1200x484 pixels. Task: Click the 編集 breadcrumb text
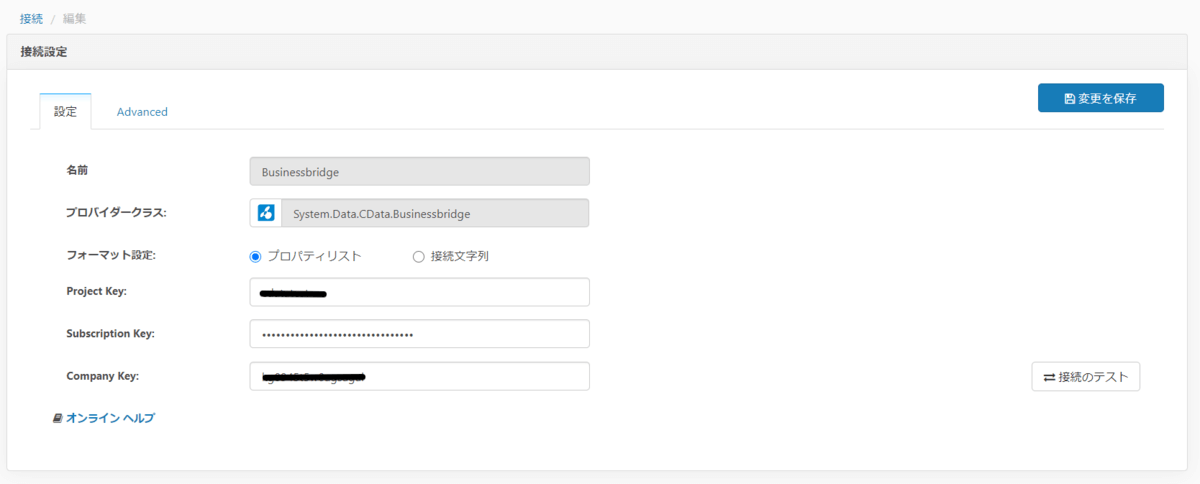[74, 19]
